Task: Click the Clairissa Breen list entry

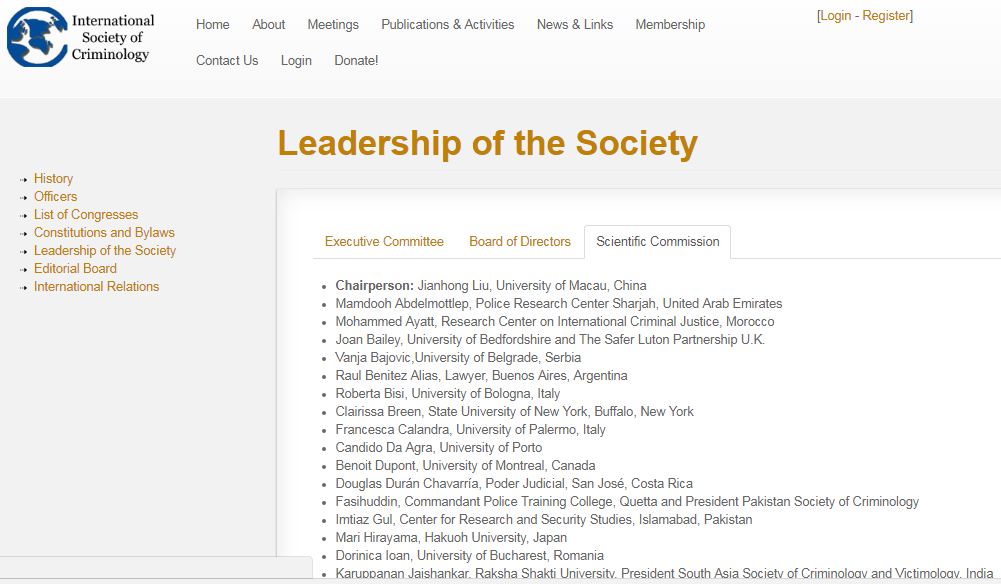Action: (515, 411)
